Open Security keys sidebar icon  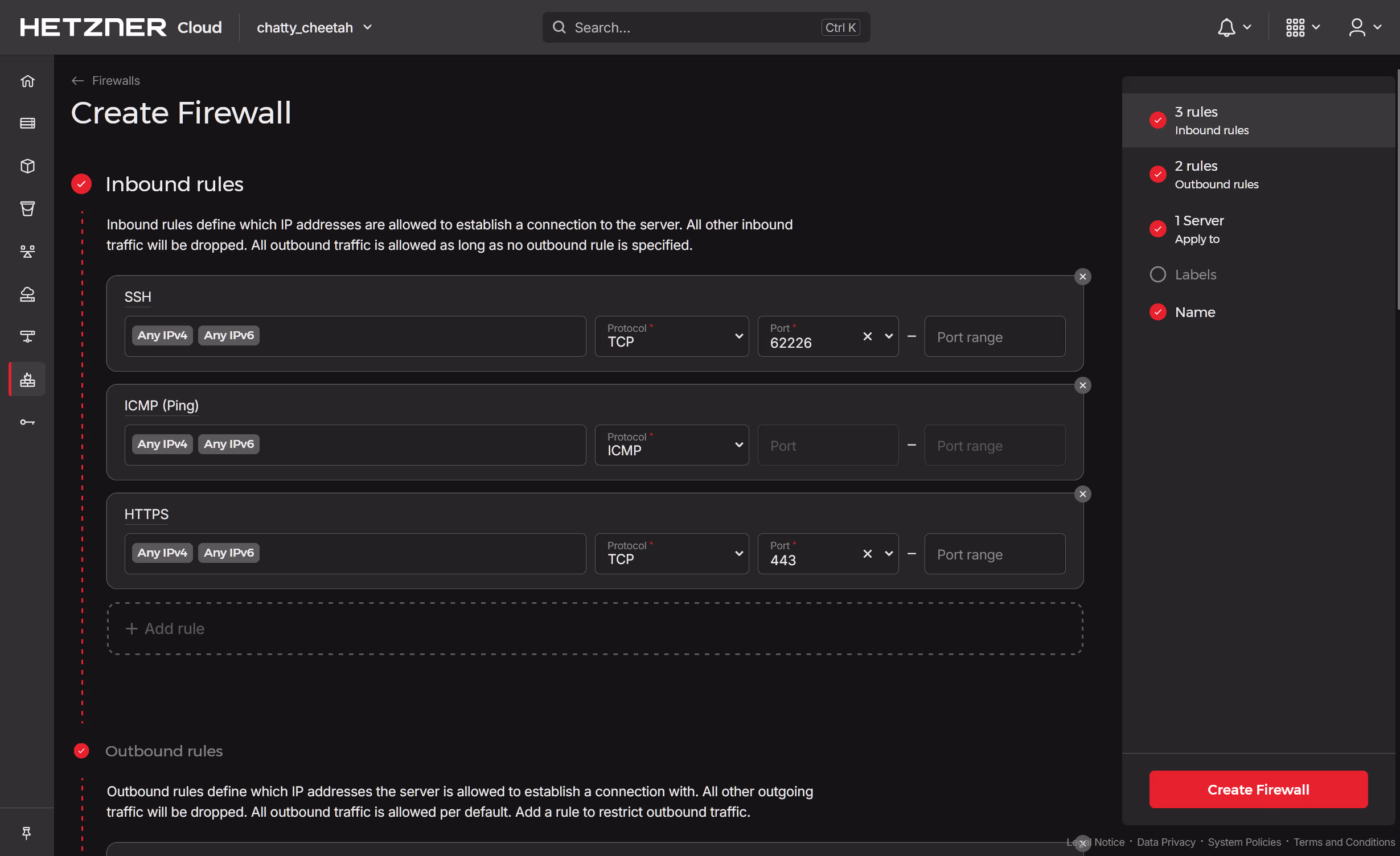(27, 422)
